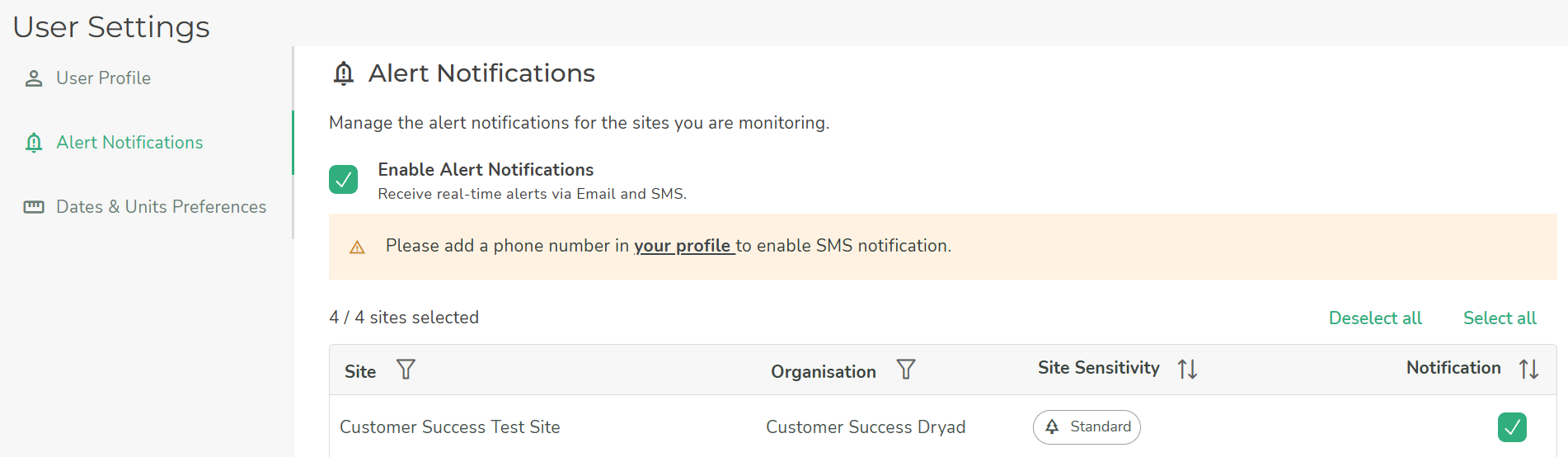1568x457 pixels.
Task: Follow the "your profile" link
Action: (x=683, y=246)
